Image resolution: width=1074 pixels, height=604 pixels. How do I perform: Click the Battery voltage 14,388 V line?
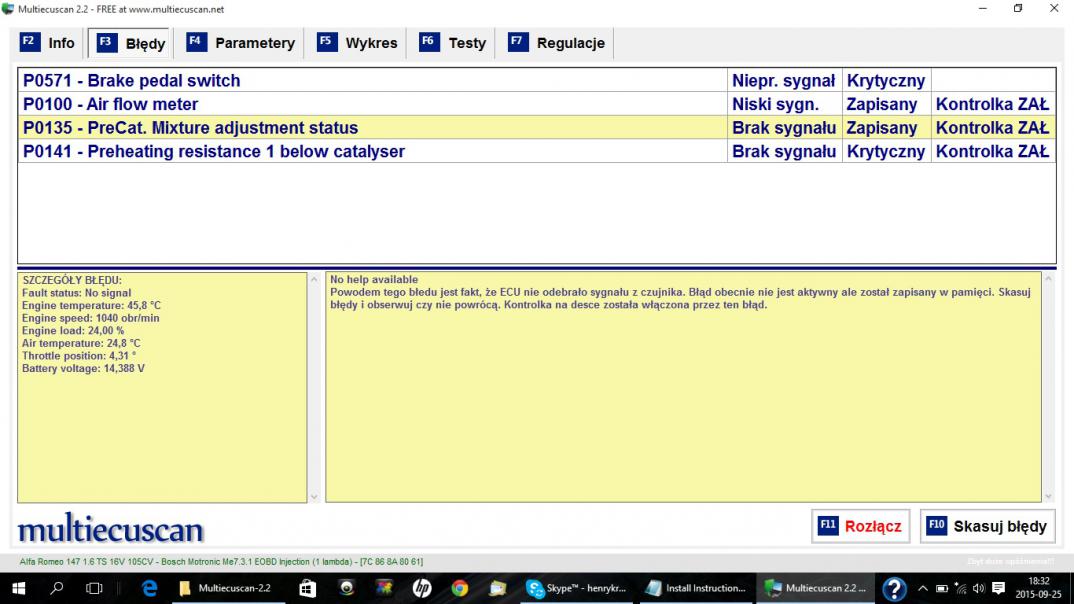click(83, 368)
